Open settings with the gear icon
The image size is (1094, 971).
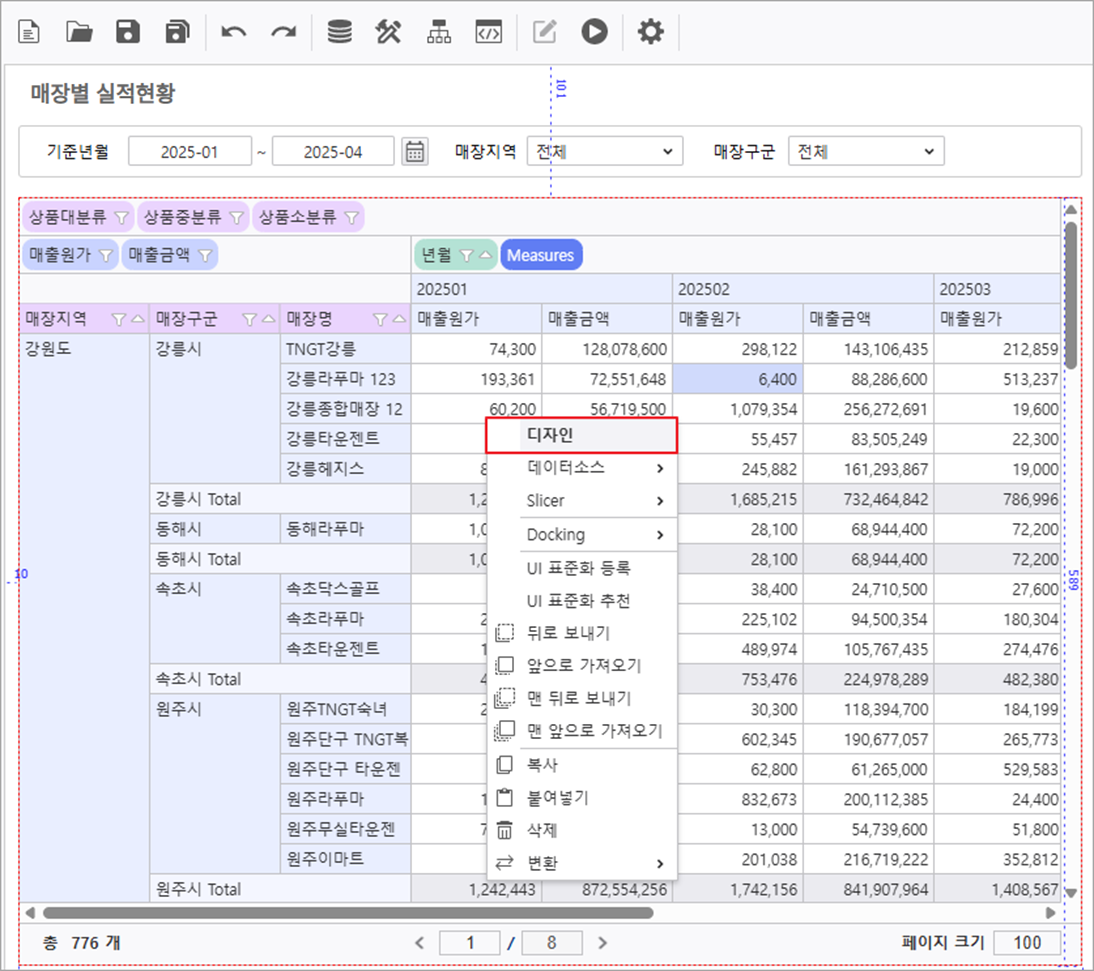[651, 33]
